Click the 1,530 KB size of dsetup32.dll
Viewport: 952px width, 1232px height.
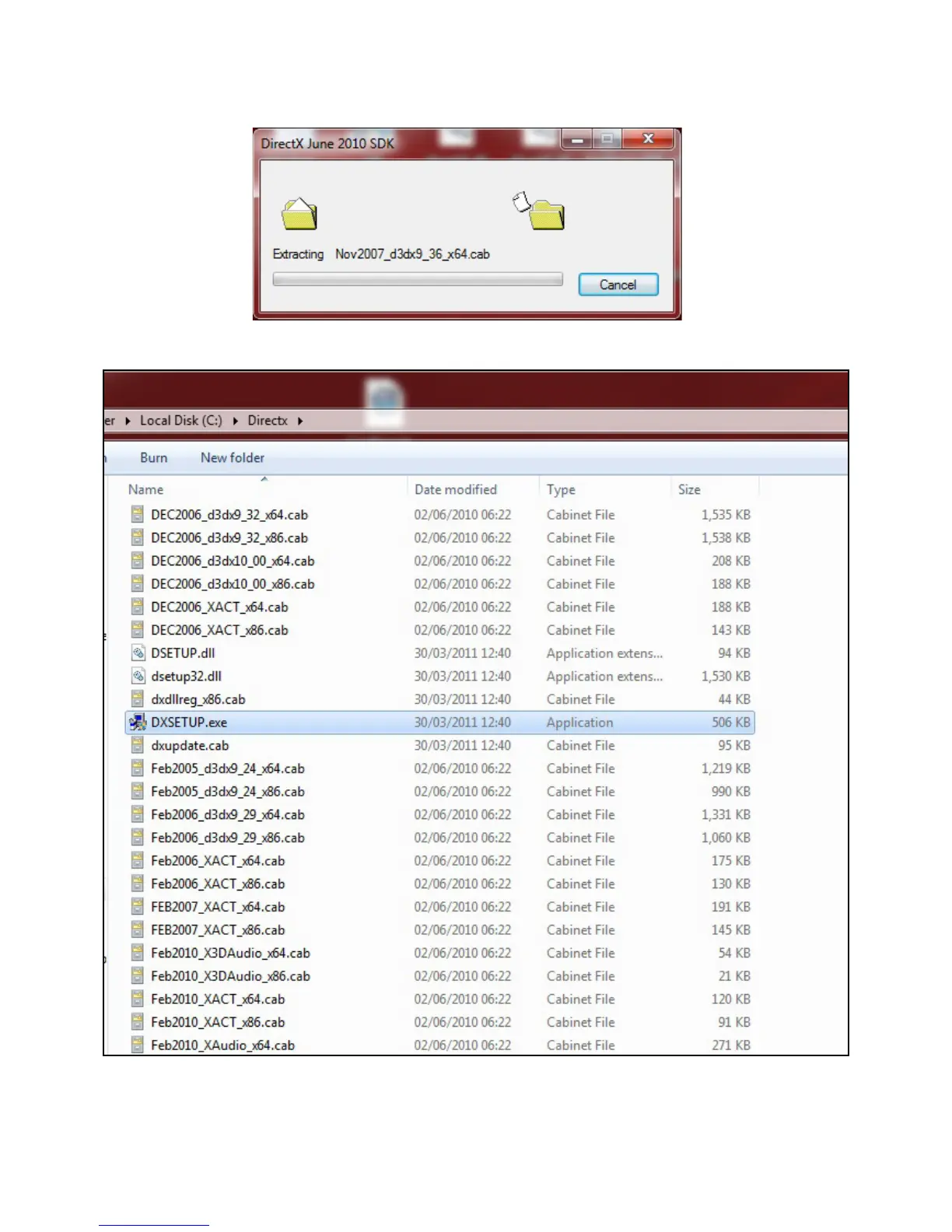[x=726, y=677]
